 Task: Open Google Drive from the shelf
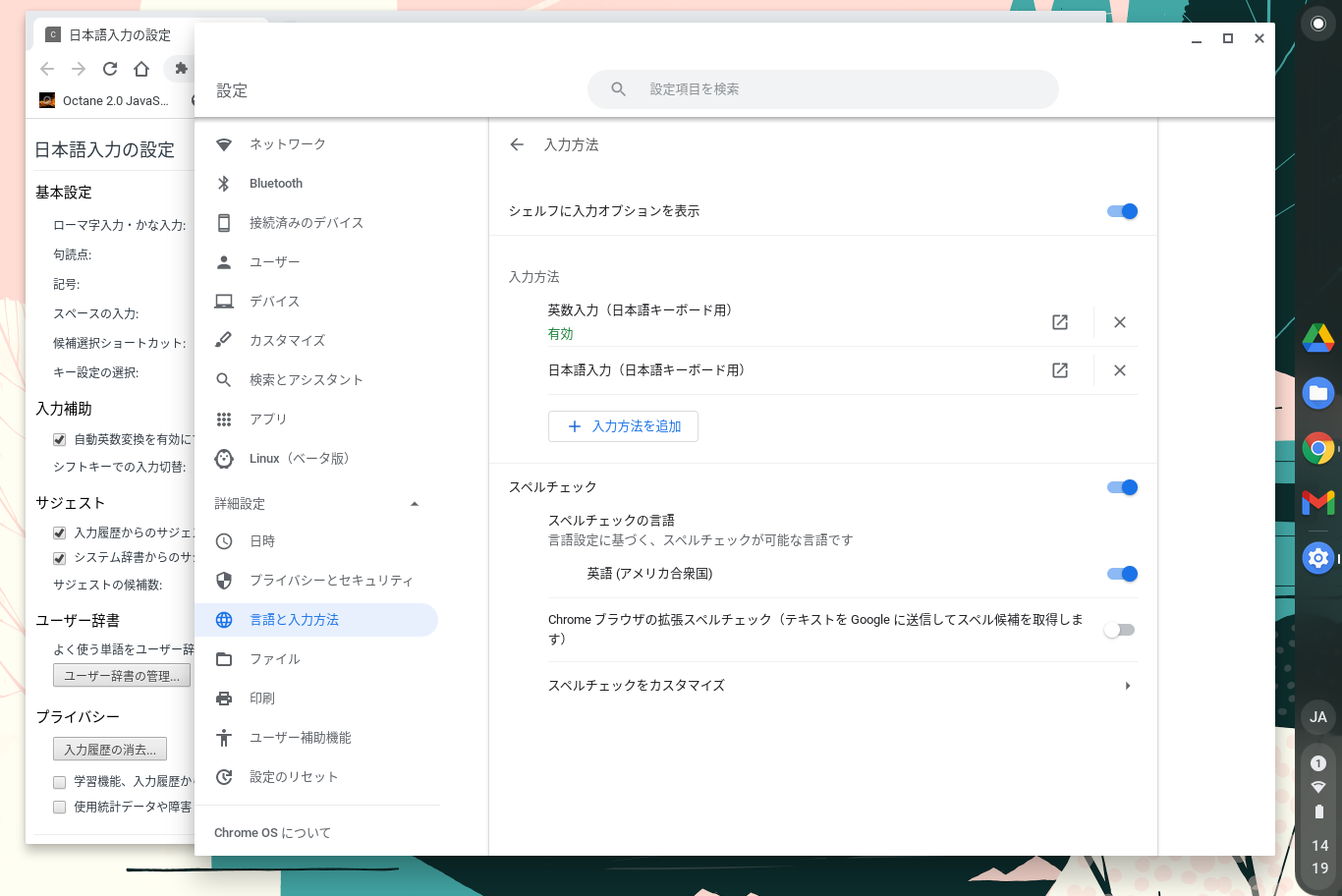tap(1318, 338)
